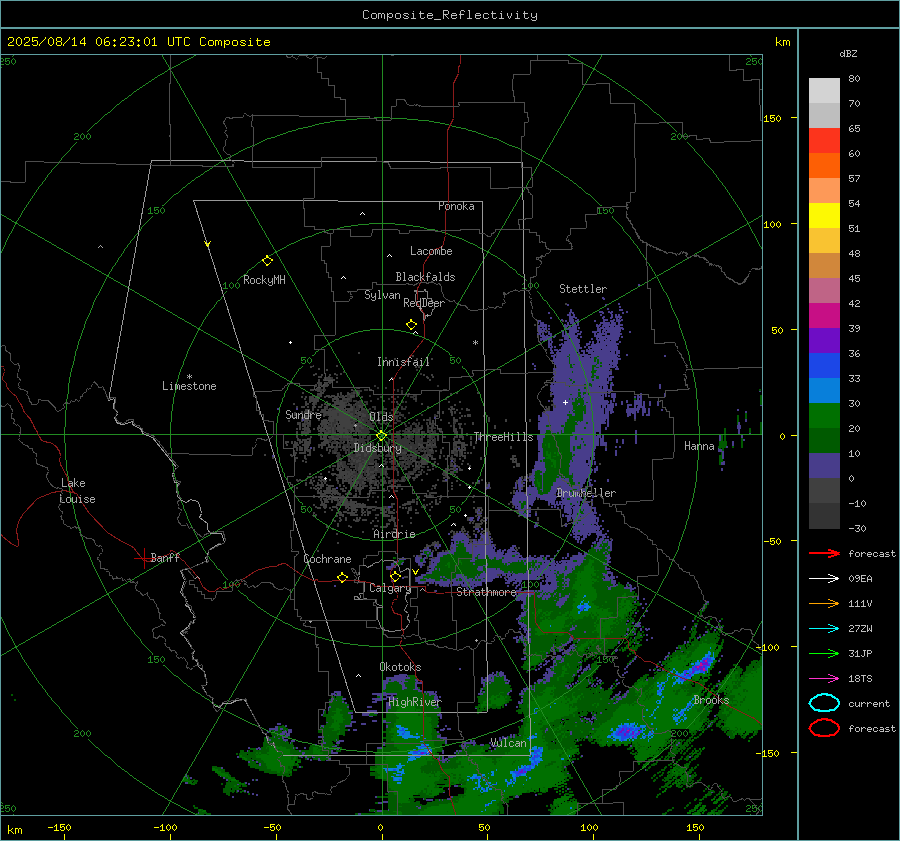Click the Hanna town label
Viewport: 900px width, 841px height.
pos(699,446)
